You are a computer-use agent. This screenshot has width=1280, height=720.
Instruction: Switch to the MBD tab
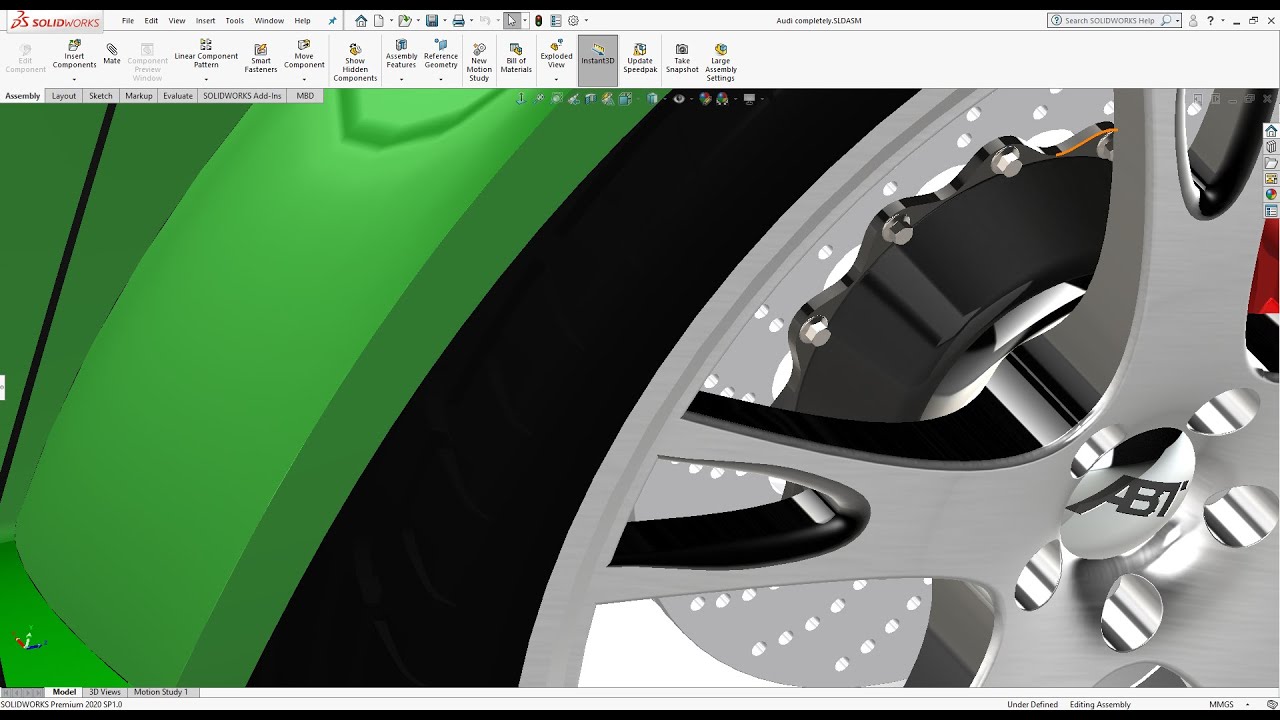pos(305,96)
